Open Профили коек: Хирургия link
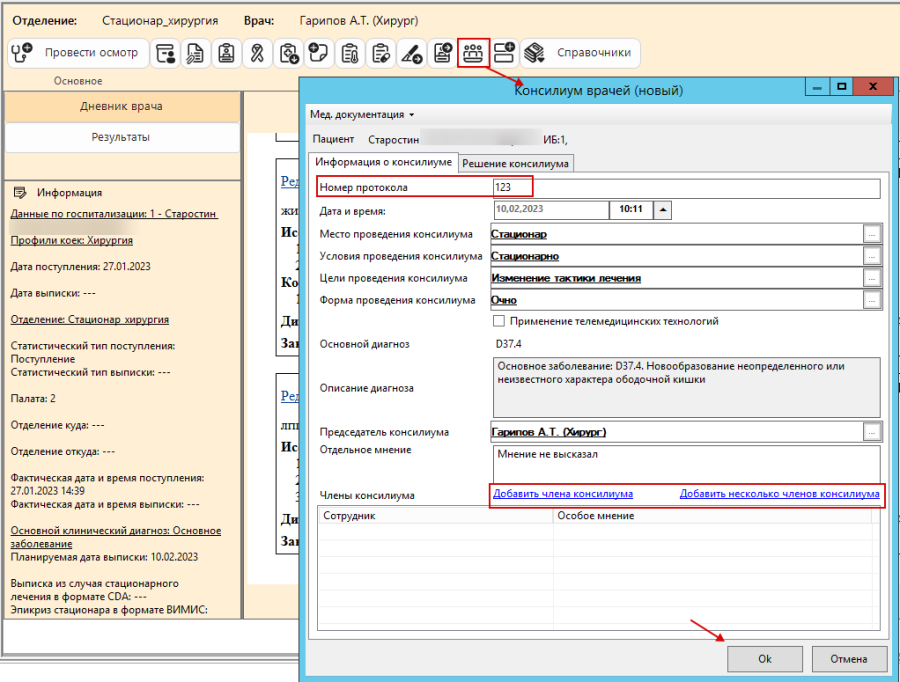The height and width of the screenshot is (682, 900). [x=72, y=240]
